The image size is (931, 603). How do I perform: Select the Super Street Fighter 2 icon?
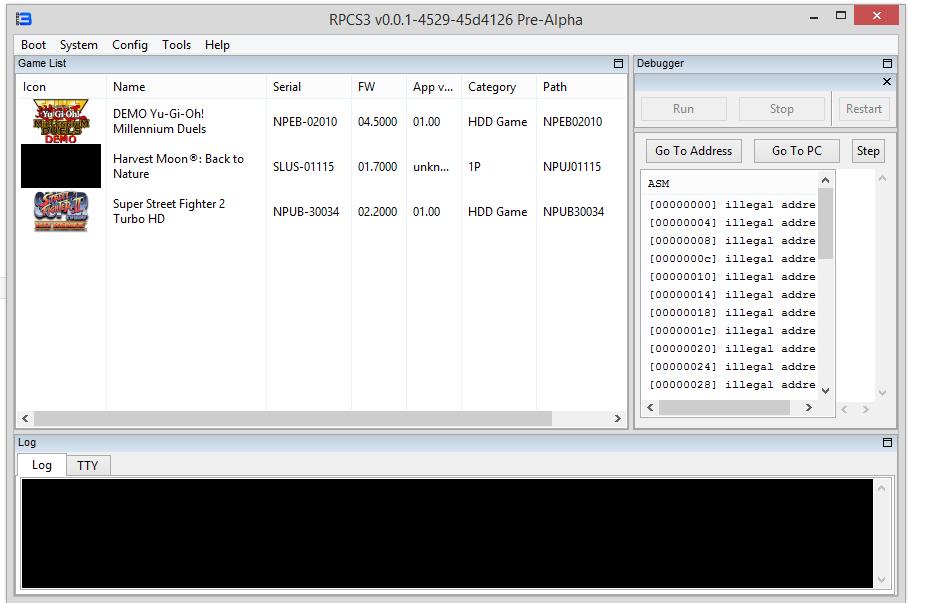coord(61,211)
